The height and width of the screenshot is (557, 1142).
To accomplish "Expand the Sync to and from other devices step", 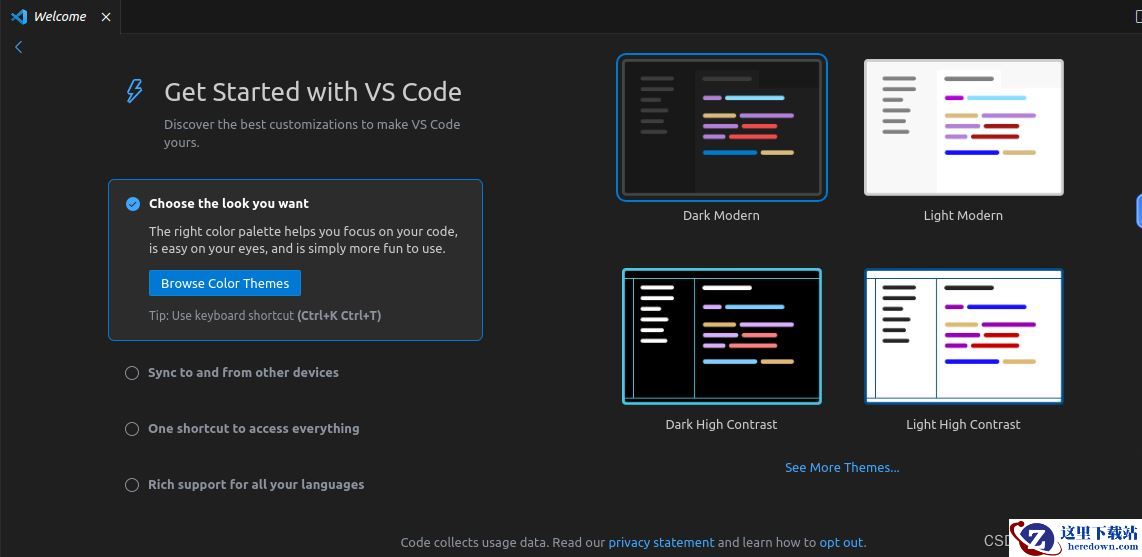I will point(243,373).
